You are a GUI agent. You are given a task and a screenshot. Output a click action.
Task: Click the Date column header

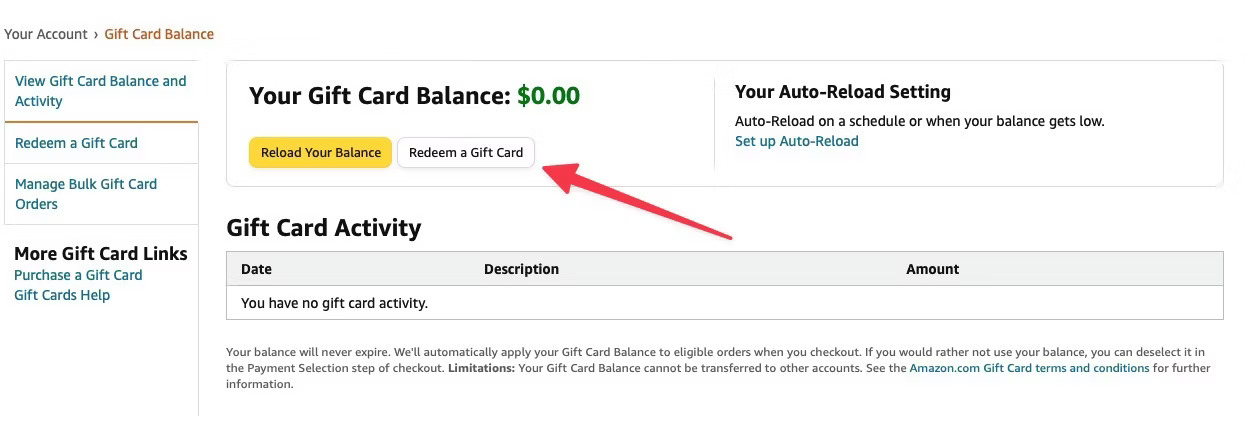(x=256, y=269)
